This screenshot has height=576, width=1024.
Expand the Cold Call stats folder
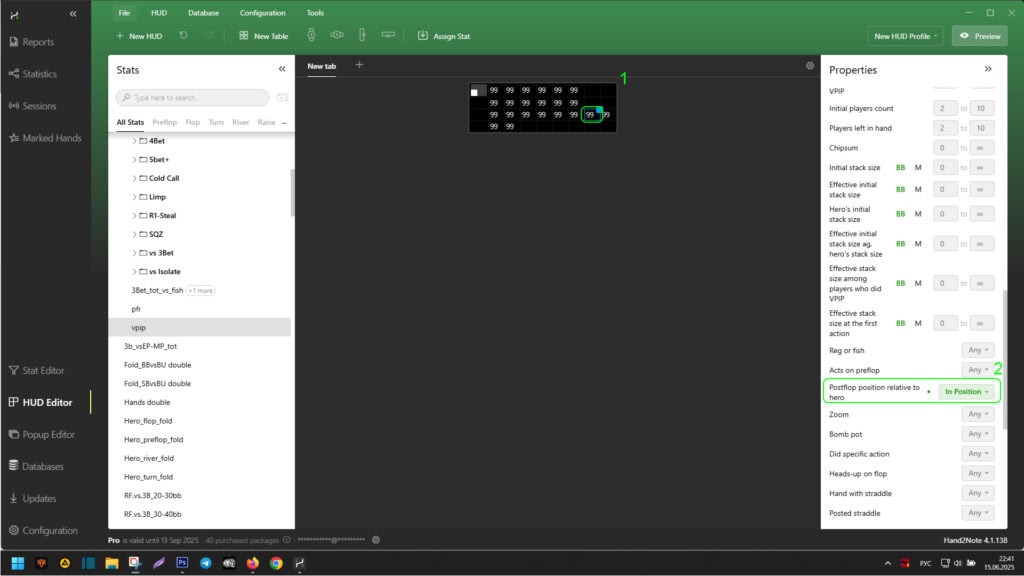pyautogui.click(x=135, y=178)
